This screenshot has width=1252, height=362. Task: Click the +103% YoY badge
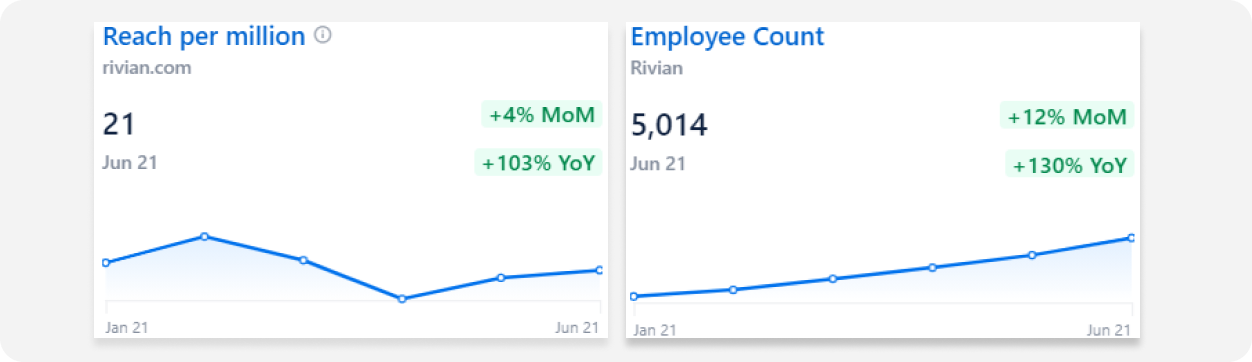(x=537, y=163)
